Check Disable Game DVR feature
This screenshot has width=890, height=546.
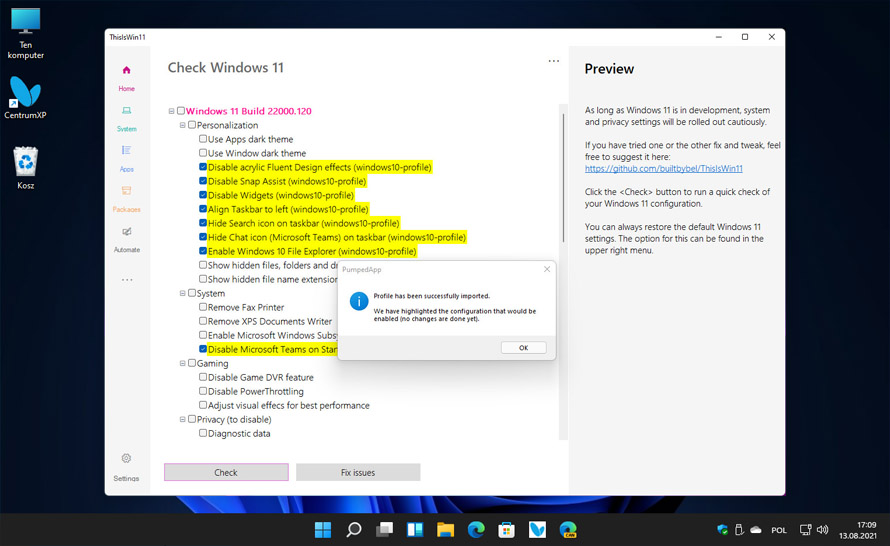203,377
